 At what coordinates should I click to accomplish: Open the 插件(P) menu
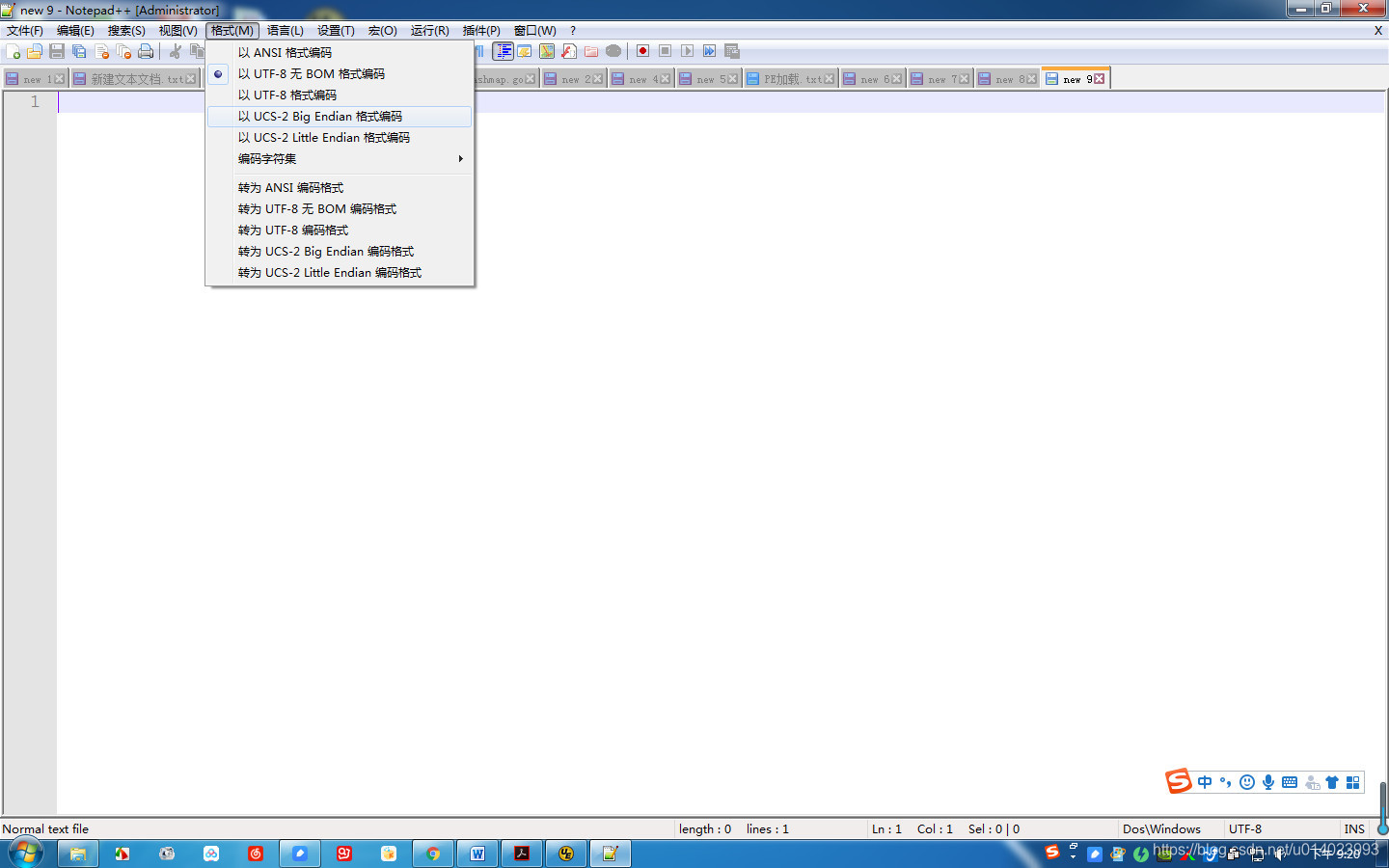point(481,31)
